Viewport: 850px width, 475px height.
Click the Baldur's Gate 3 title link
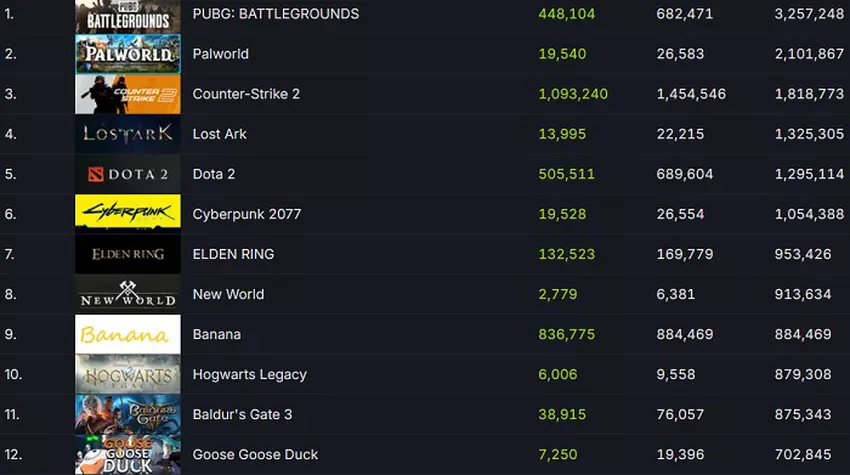pyautogui.click(x=242, y=414)
